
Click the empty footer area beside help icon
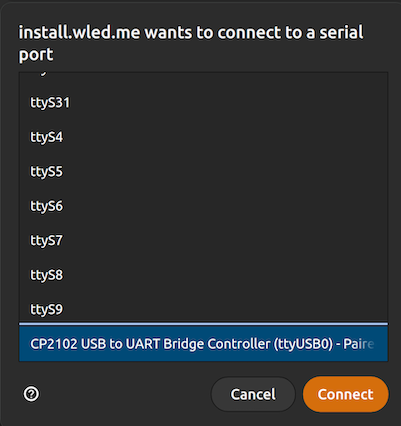coord(125,394)
